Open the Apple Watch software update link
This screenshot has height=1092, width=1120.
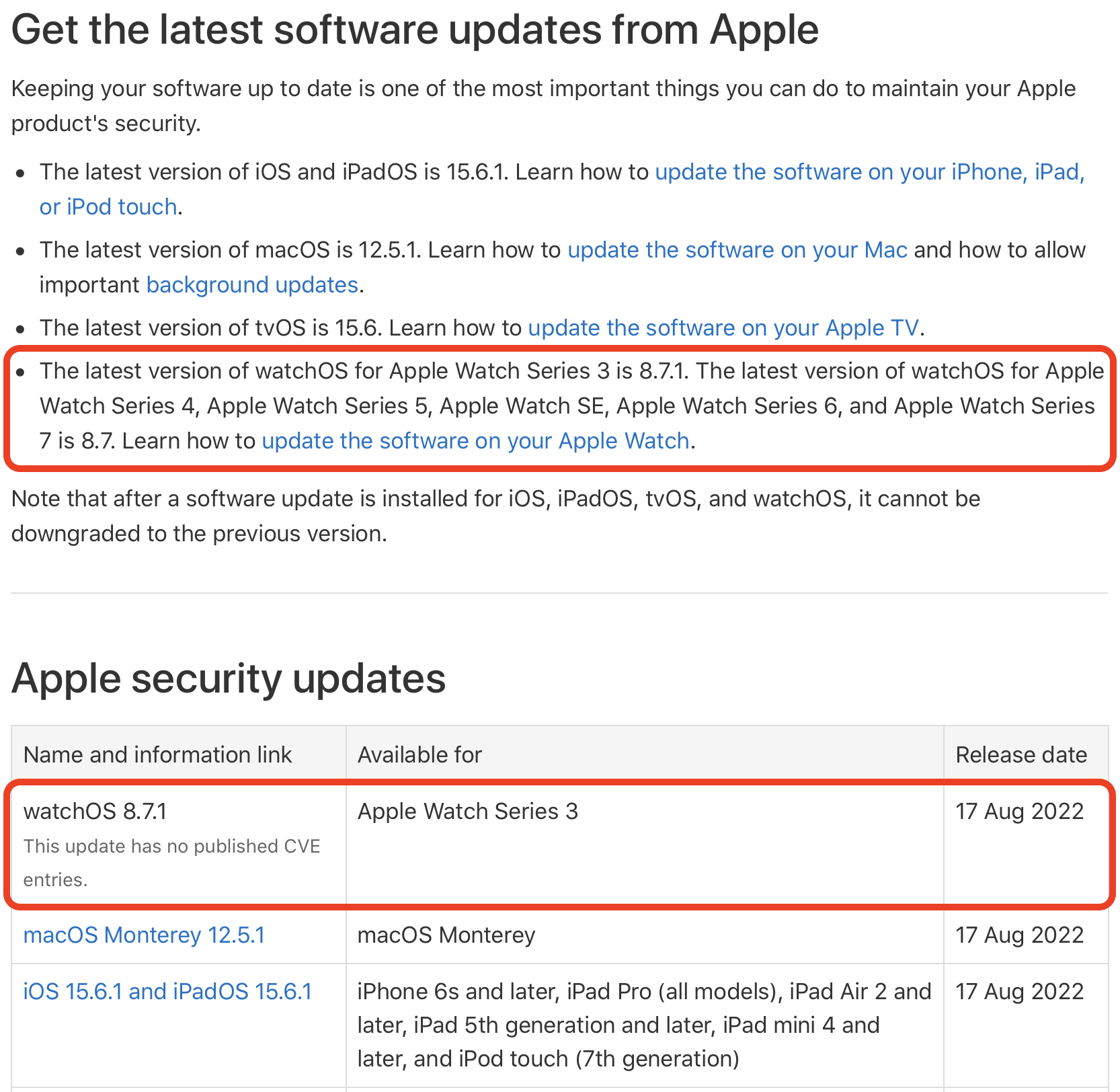(x=475, y=441)
